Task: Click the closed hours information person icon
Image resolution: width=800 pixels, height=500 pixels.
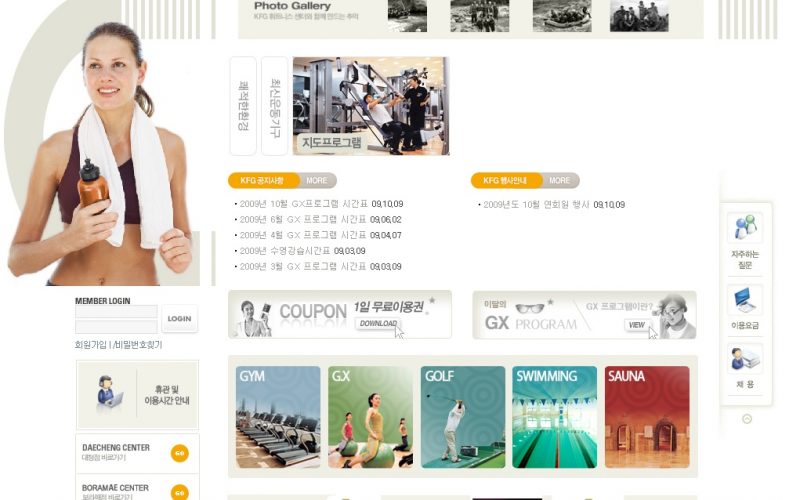Action: (x=108, y=393)
